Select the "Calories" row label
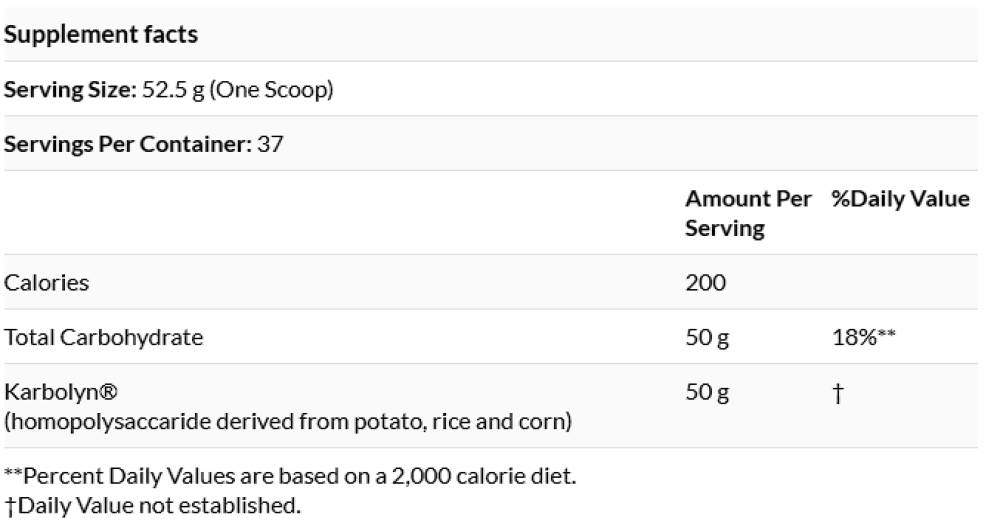 click(x=46, y=283)
